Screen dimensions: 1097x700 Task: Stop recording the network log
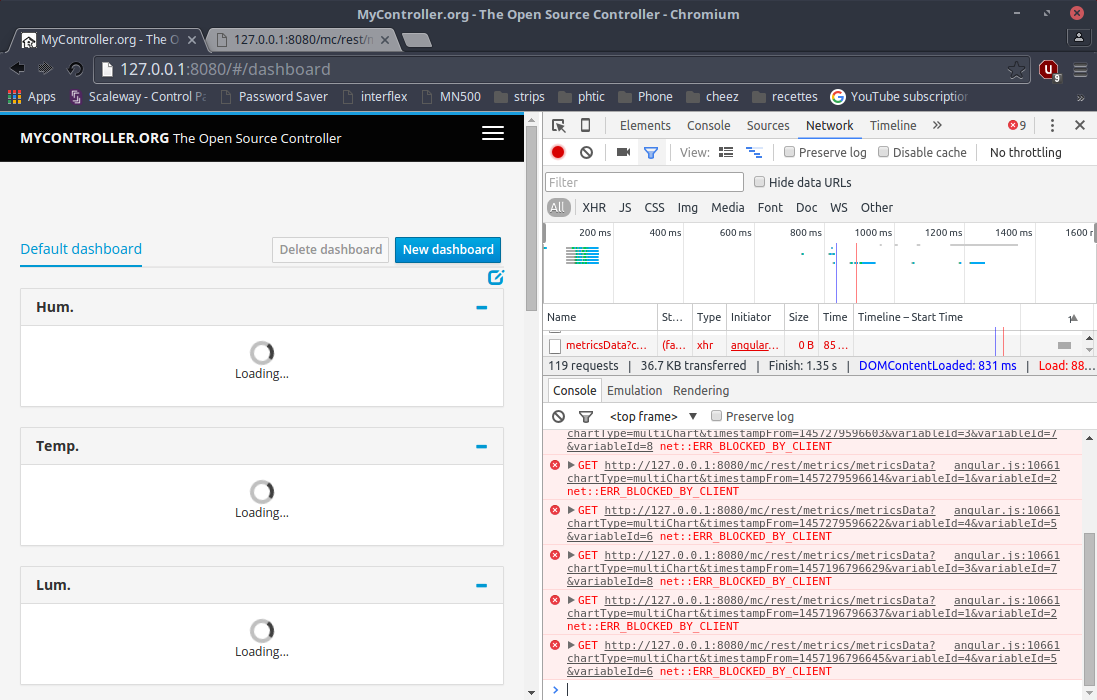tap(558, 152)
